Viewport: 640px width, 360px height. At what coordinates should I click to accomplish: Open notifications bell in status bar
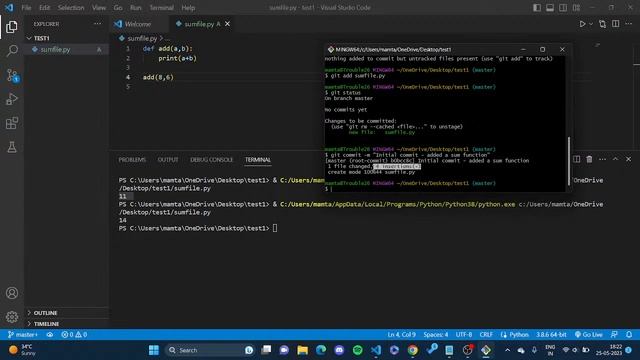click(629, 335)
